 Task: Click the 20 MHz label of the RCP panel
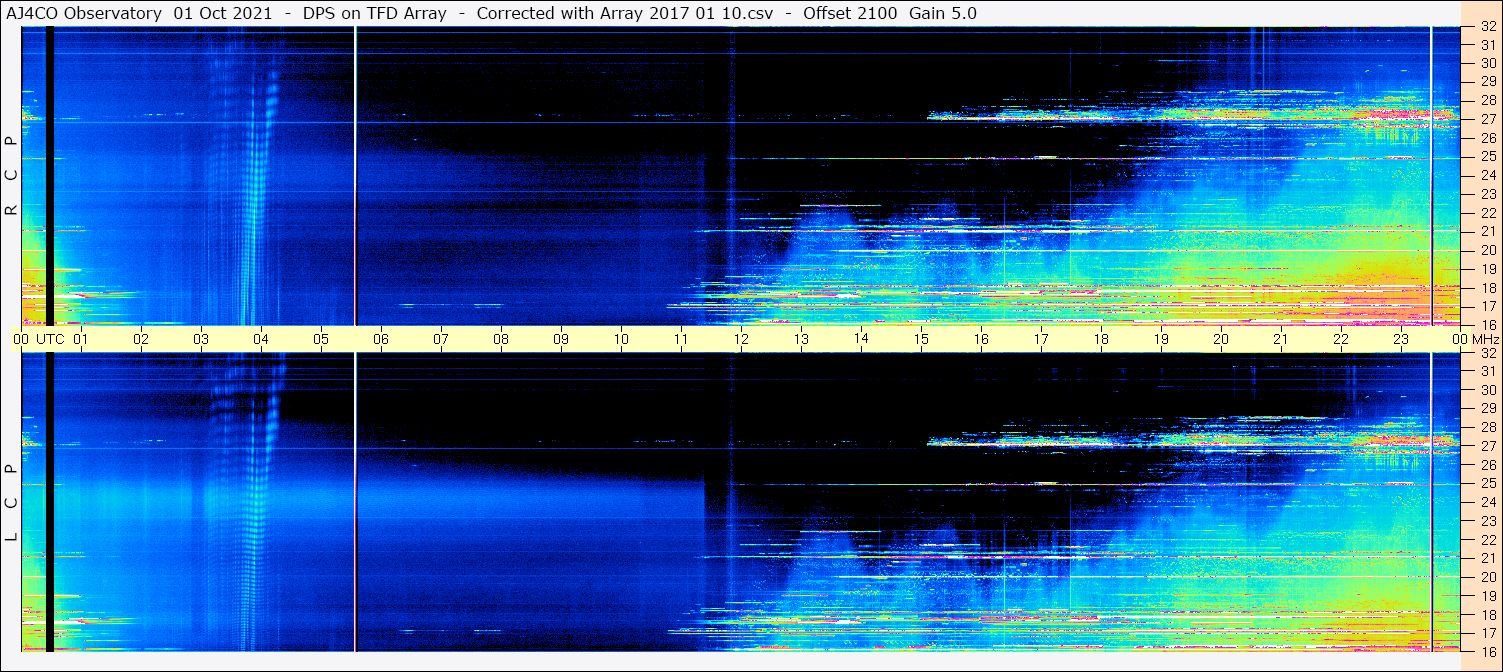coord(1487,250)
